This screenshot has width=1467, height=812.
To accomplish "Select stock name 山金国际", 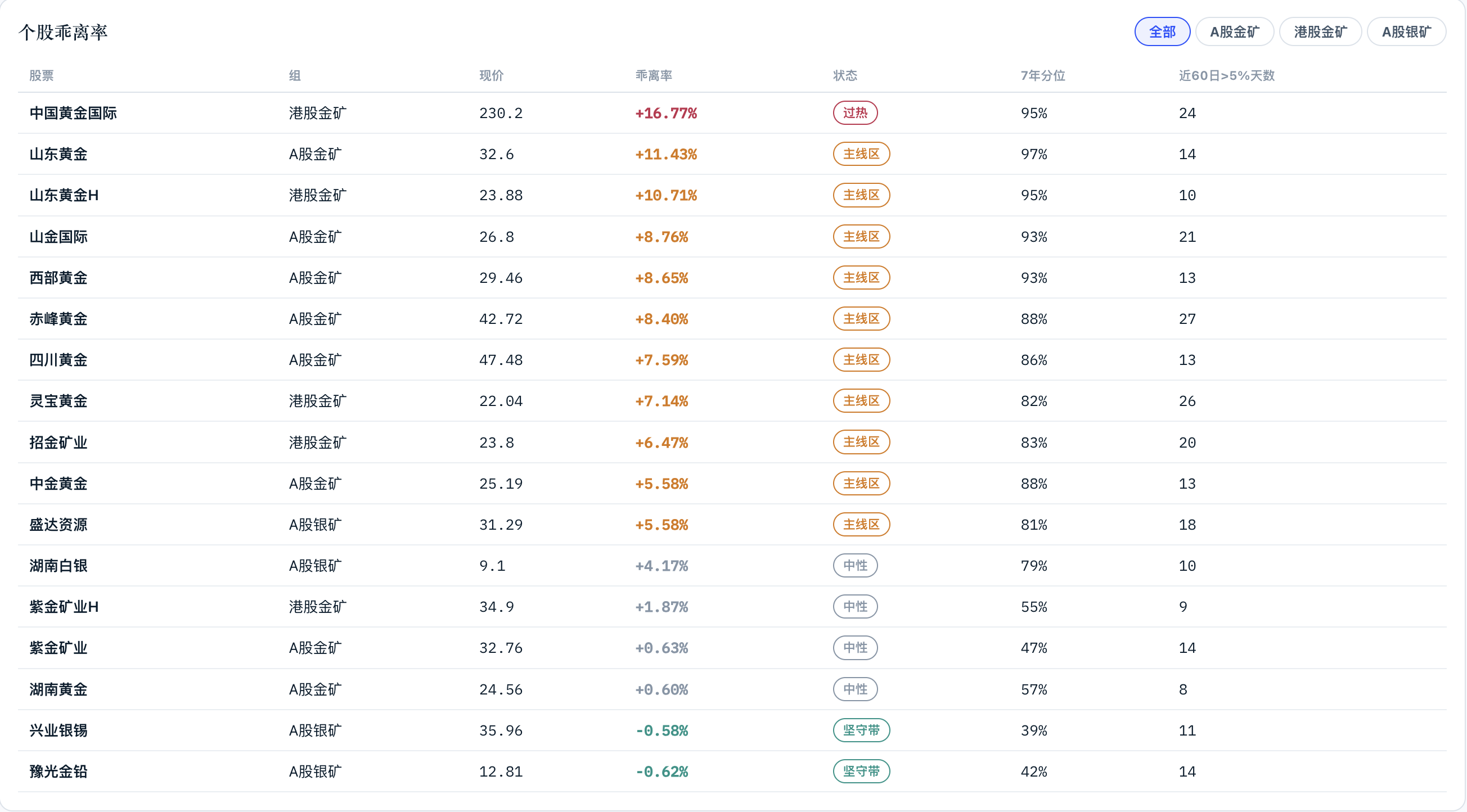I will 58,237.
